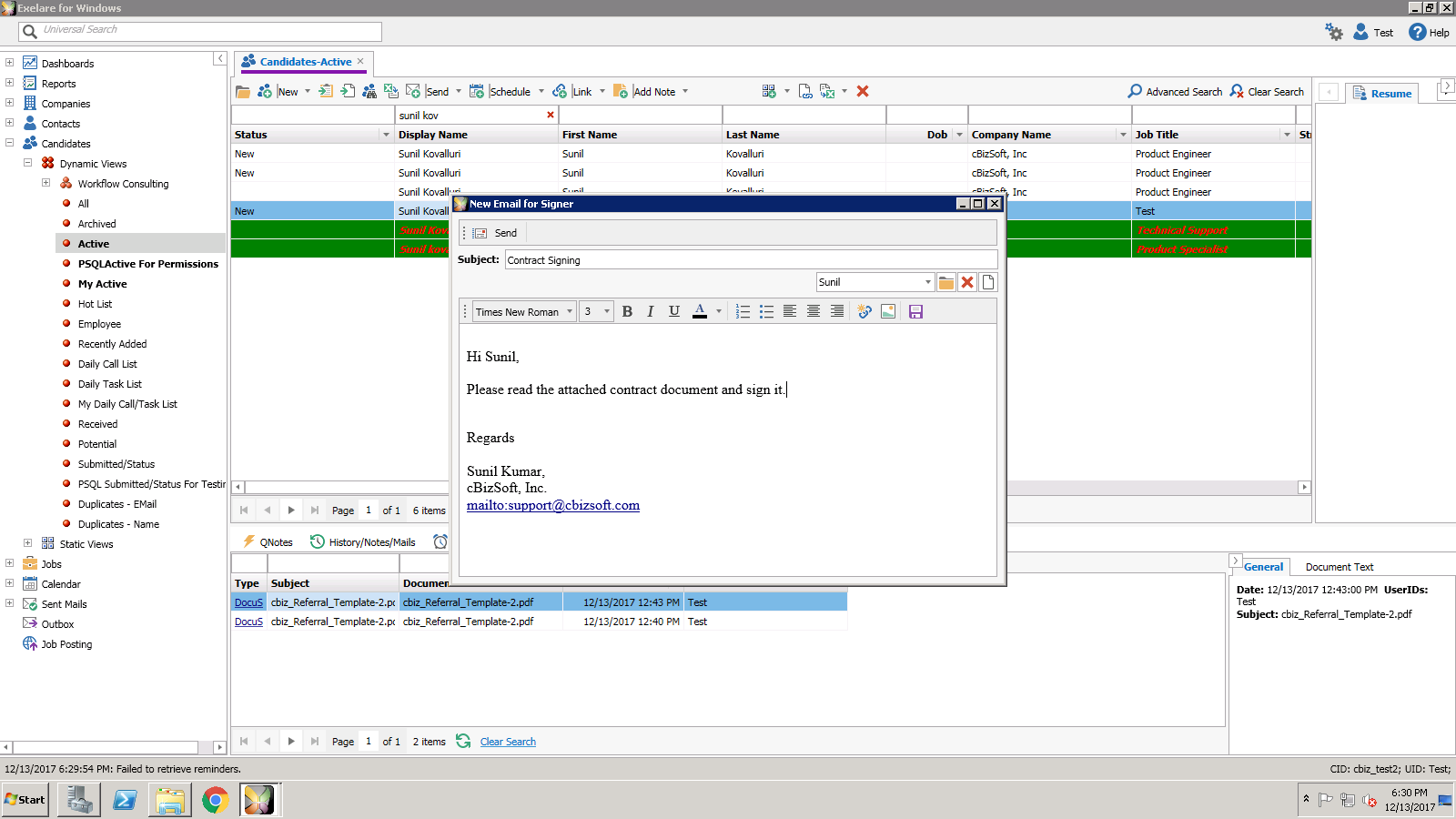The height and width of the screenshot is (819, 1456).
Task: Open the font size dropdown showing 3
Action: tap(606, 311)
